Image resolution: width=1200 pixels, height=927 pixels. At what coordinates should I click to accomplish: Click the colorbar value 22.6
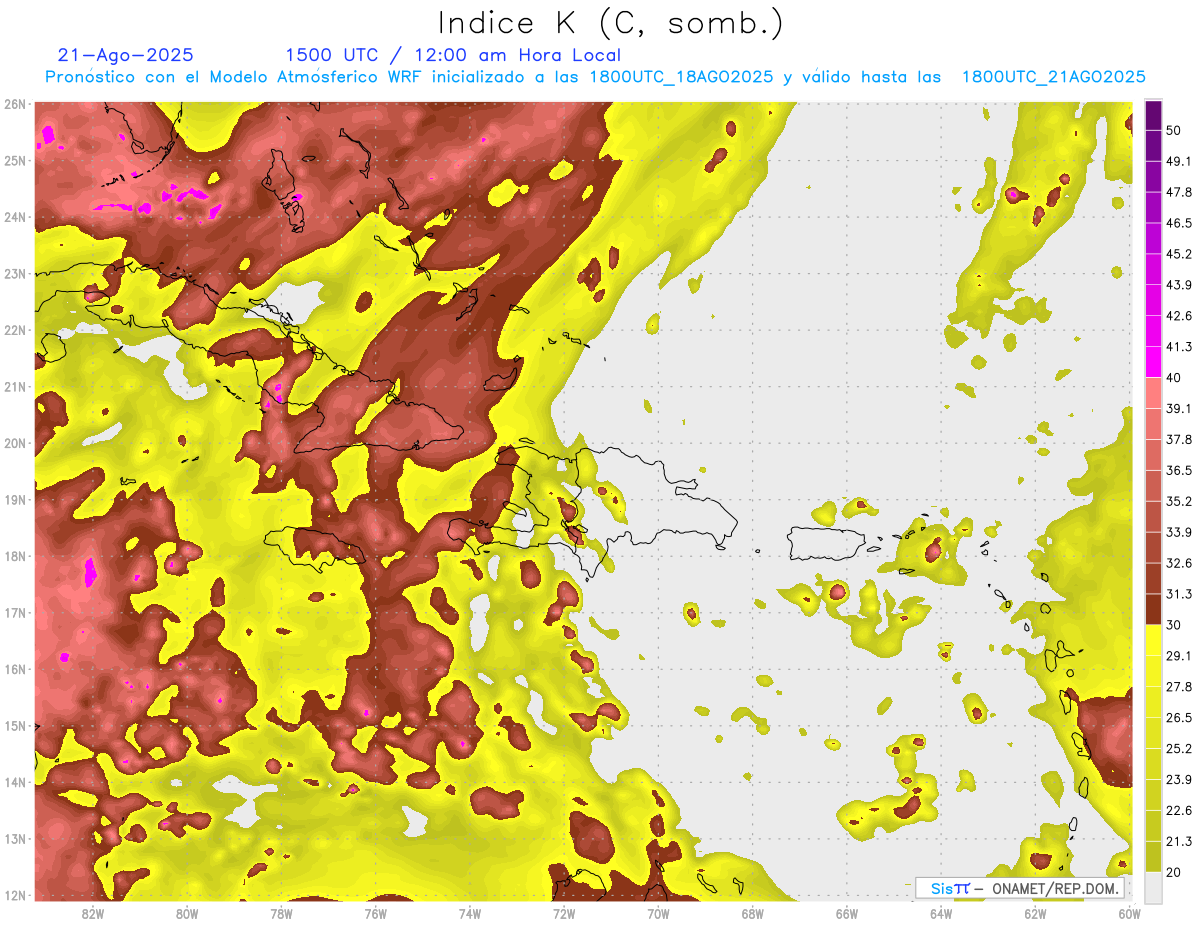pos(1179,811)
